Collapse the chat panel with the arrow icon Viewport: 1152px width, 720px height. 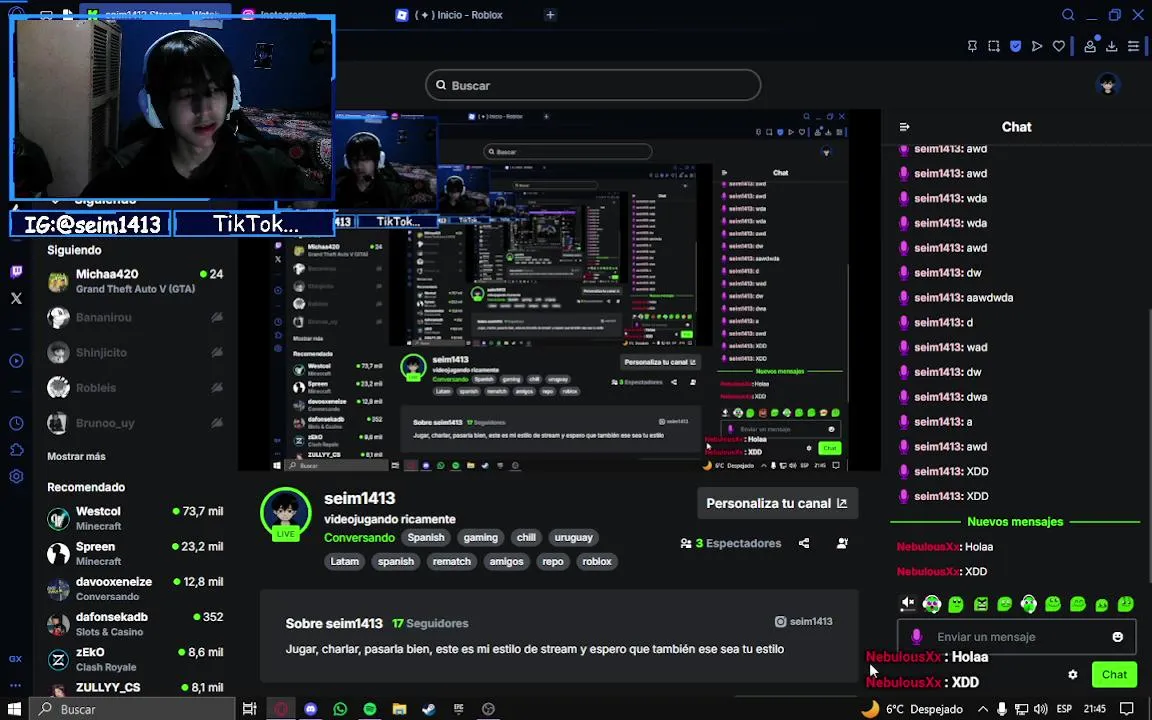coord(904,127)
